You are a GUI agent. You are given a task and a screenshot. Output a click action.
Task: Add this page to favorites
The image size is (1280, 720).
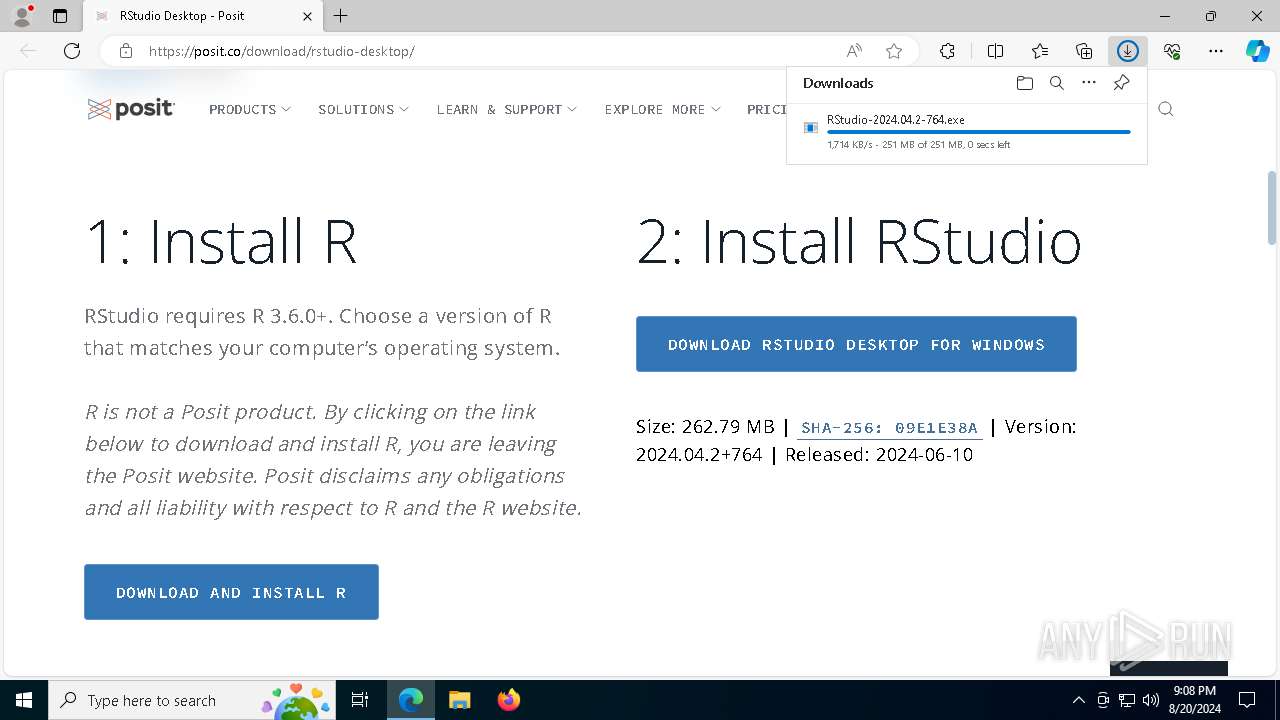coord(894,51)
